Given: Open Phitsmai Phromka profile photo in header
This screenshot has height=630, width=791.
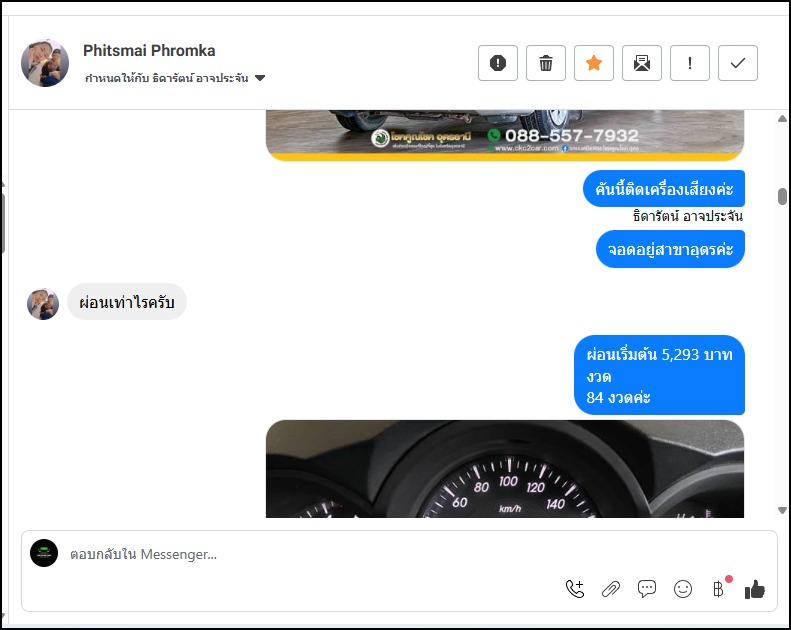Looking at the screenshot, I should pyautogui.click(x=45, y=63).
